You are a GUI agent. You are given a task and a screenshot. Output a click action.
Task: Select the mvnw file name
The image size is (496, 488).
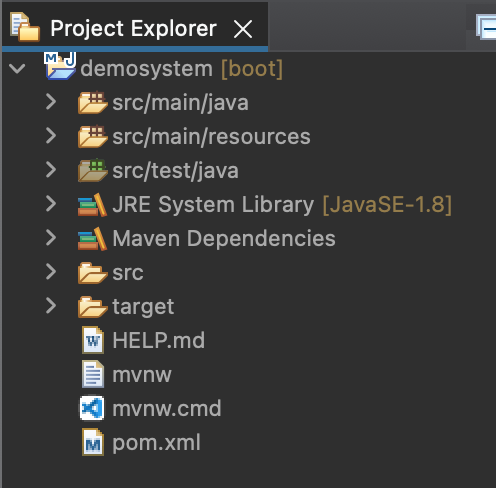point(142,375)
